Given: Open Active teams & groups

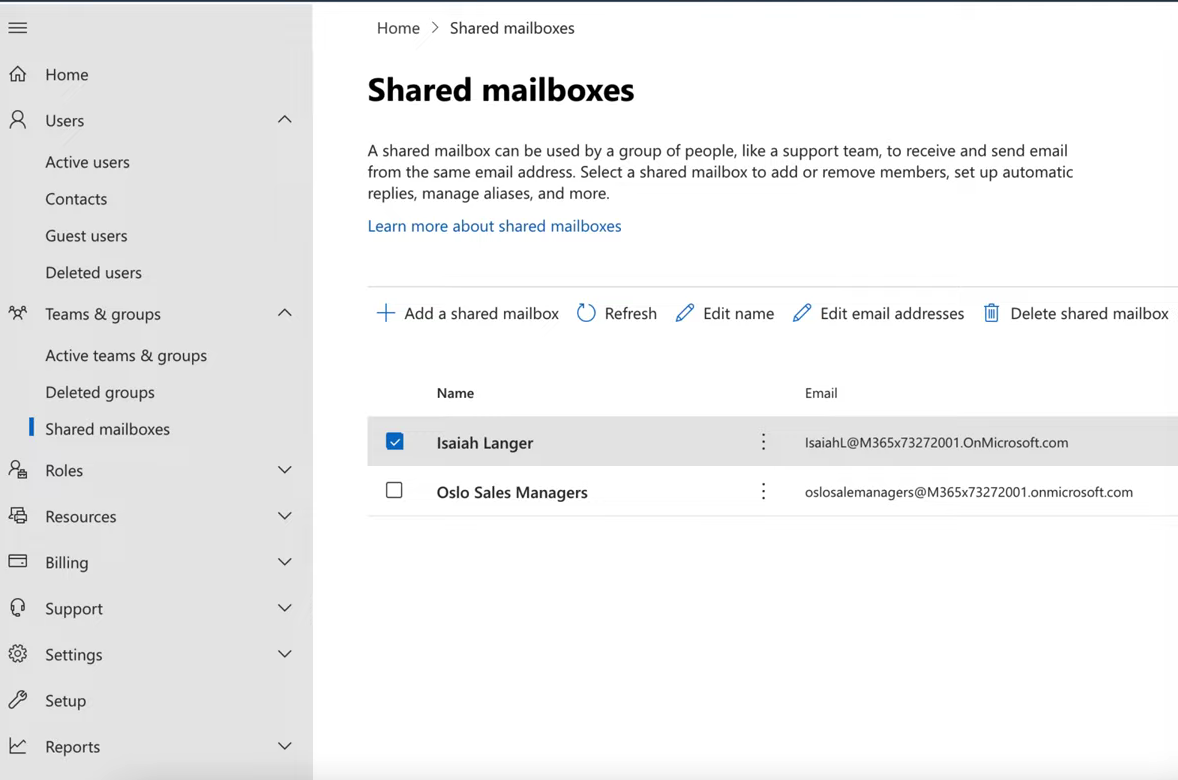Looking at the screenshot, I should 126,355.
